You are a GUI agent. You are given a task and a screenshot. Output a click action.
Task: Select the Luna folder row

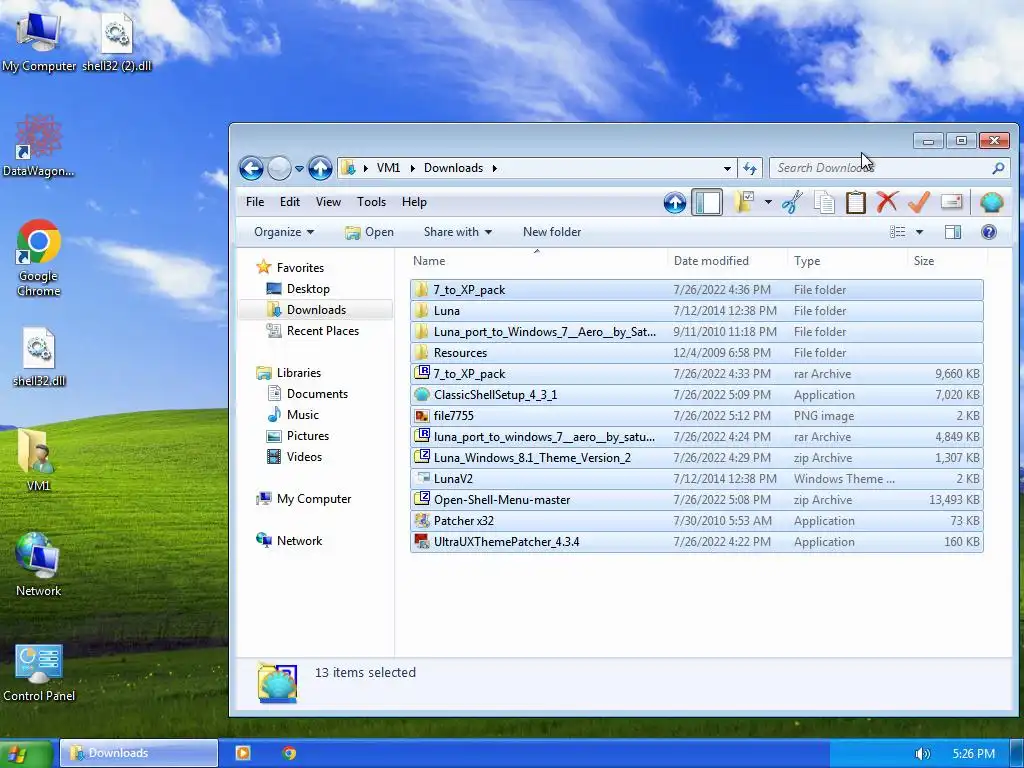697,311
